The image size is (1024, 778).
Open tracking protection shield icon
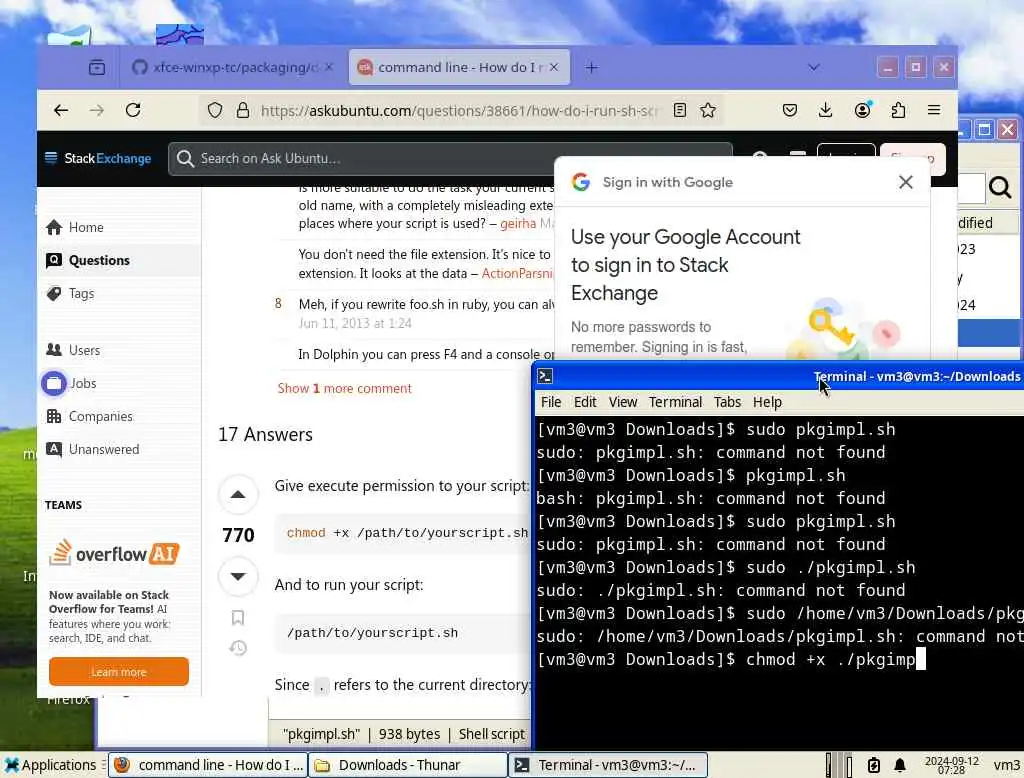(x=215, y=110)
